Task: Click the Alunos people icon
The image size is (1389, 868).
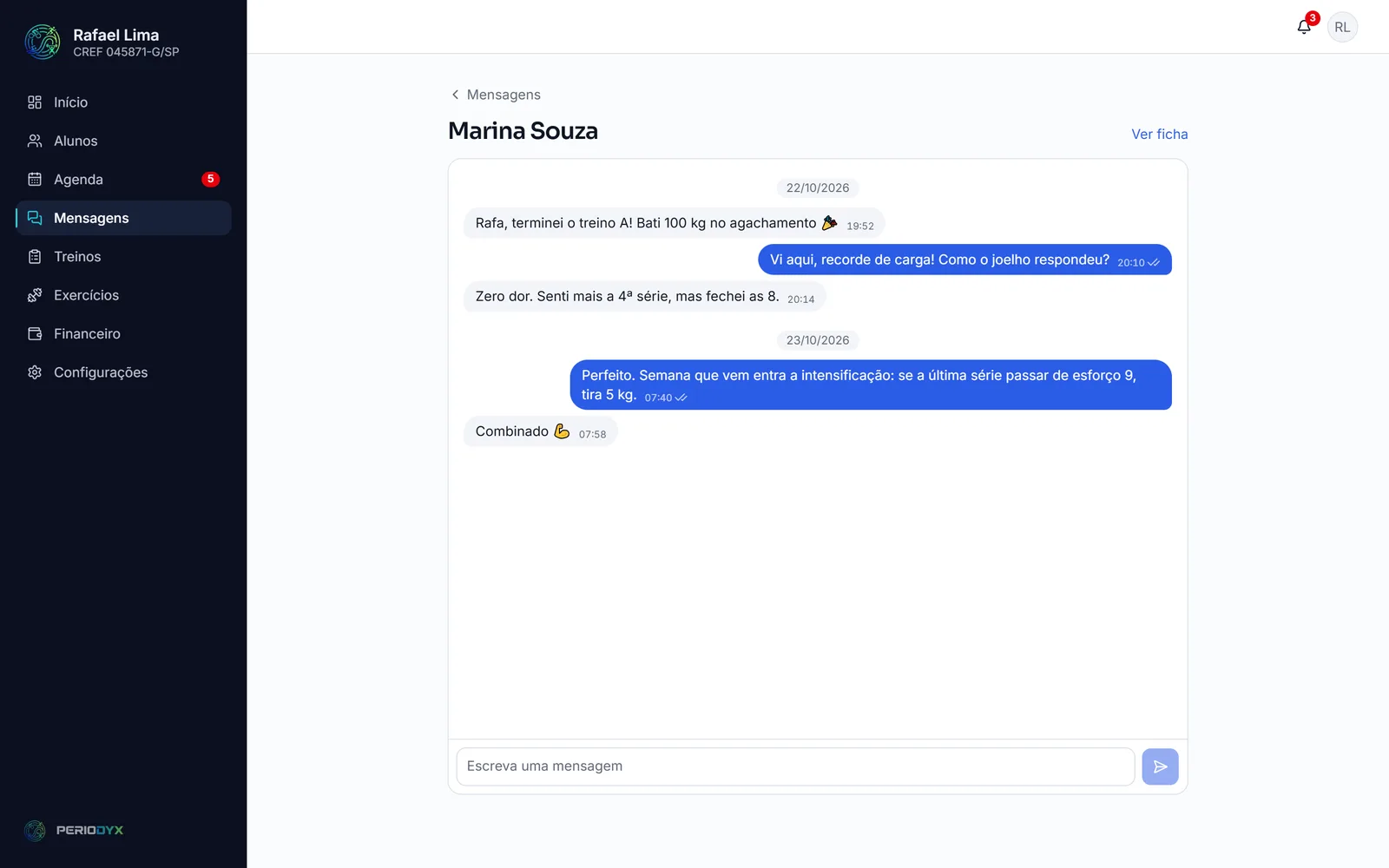Action: (35, 141)
